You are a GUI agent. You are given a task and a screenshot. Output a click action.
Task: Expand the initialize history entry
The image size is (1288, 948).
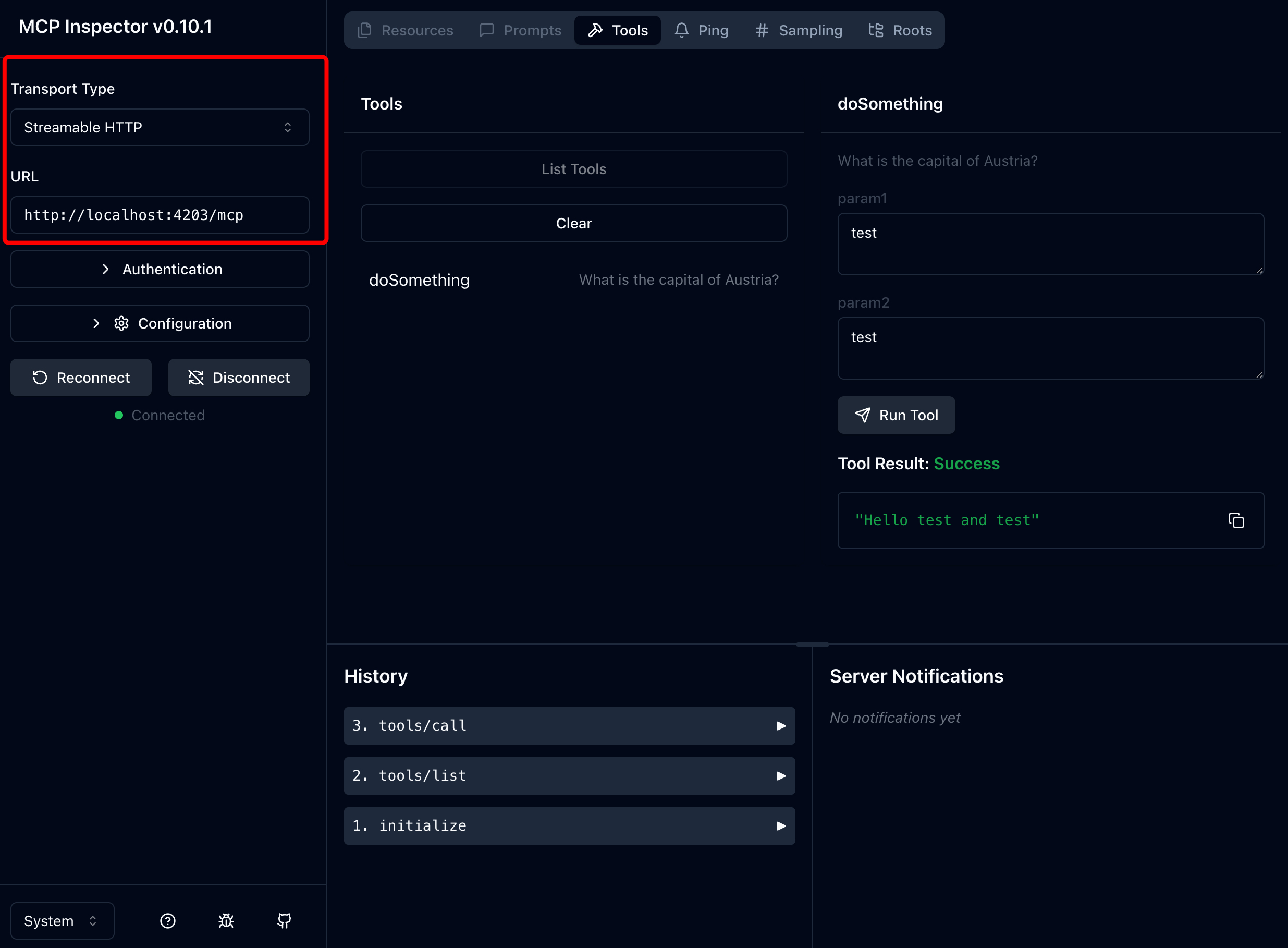[569, 825]
